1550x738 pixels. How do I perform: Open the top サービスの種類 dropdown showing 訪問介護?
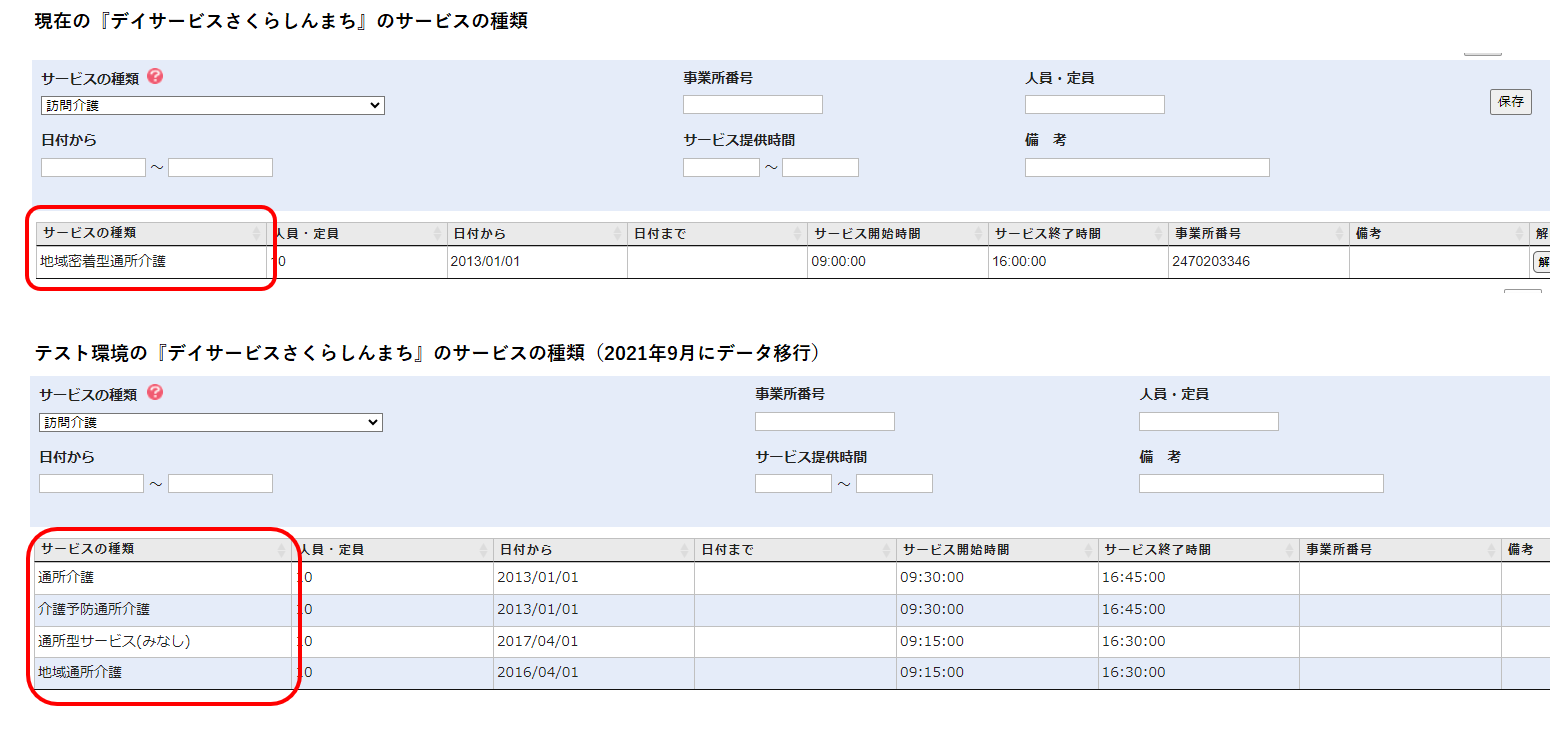[x=213, y=106]
